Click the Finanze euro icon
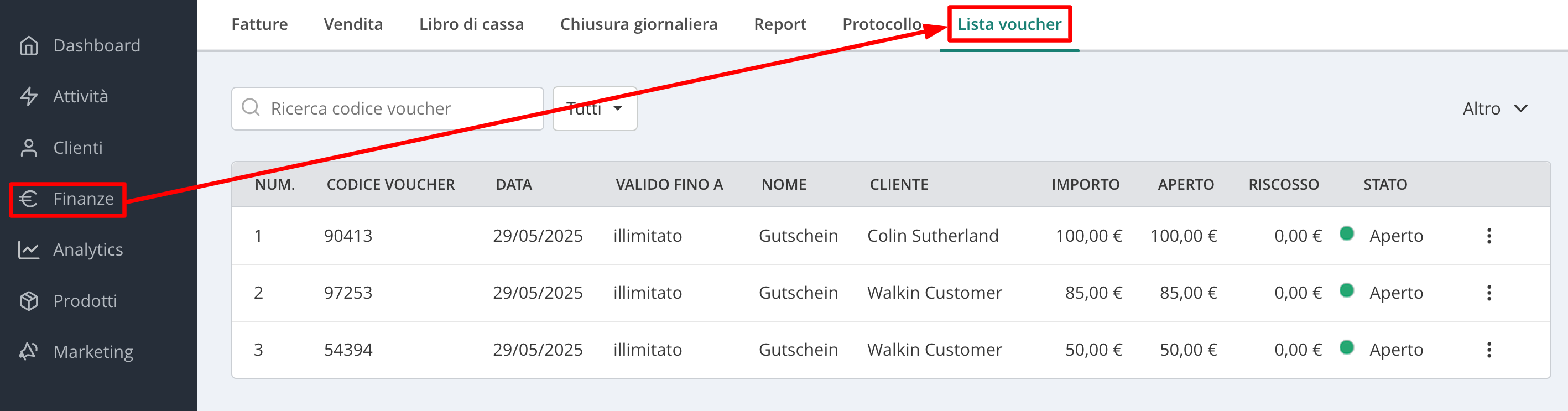This screenshot has height=411, width=1568. (29, 199)
